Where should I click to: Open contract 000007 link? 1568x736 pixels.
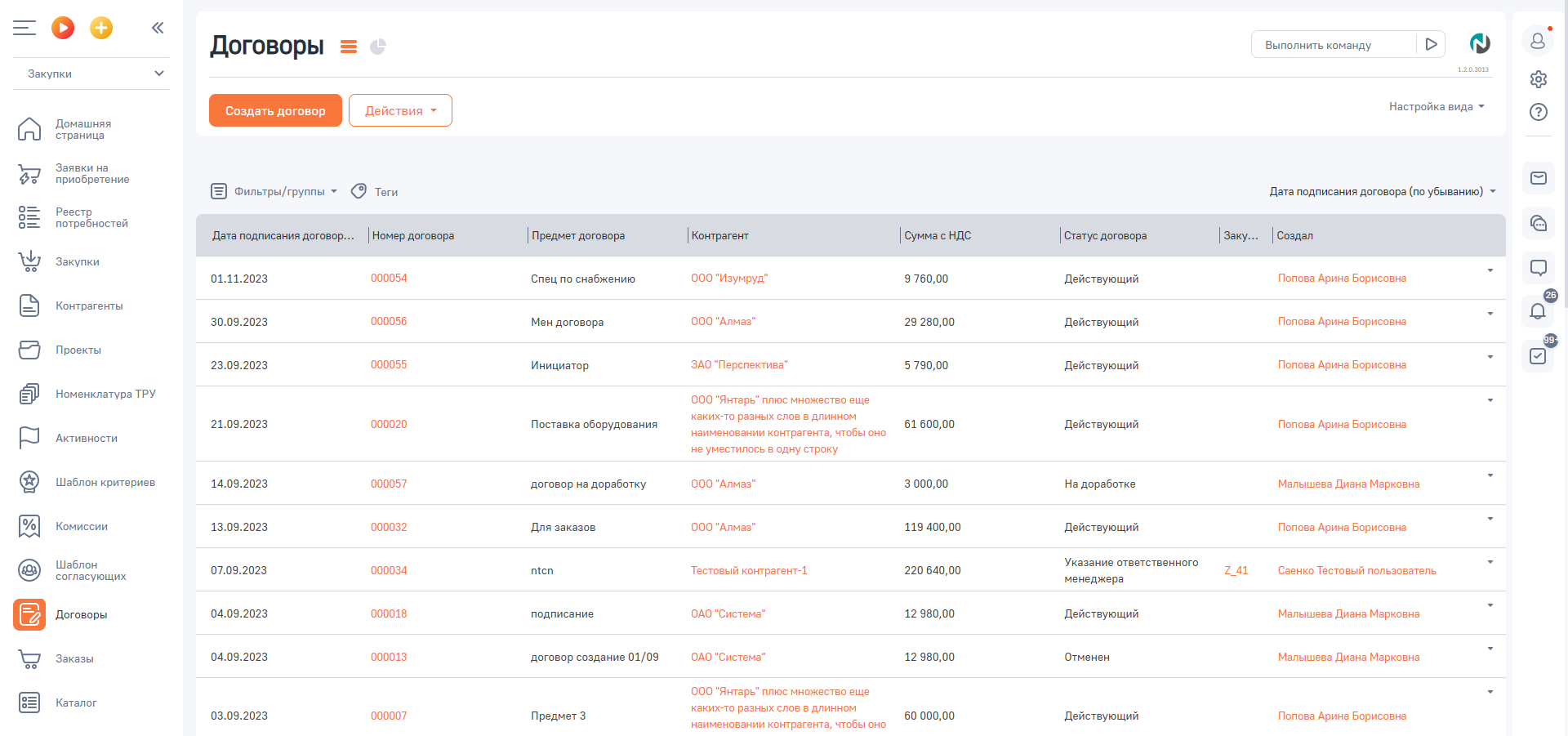click(389, 716)
